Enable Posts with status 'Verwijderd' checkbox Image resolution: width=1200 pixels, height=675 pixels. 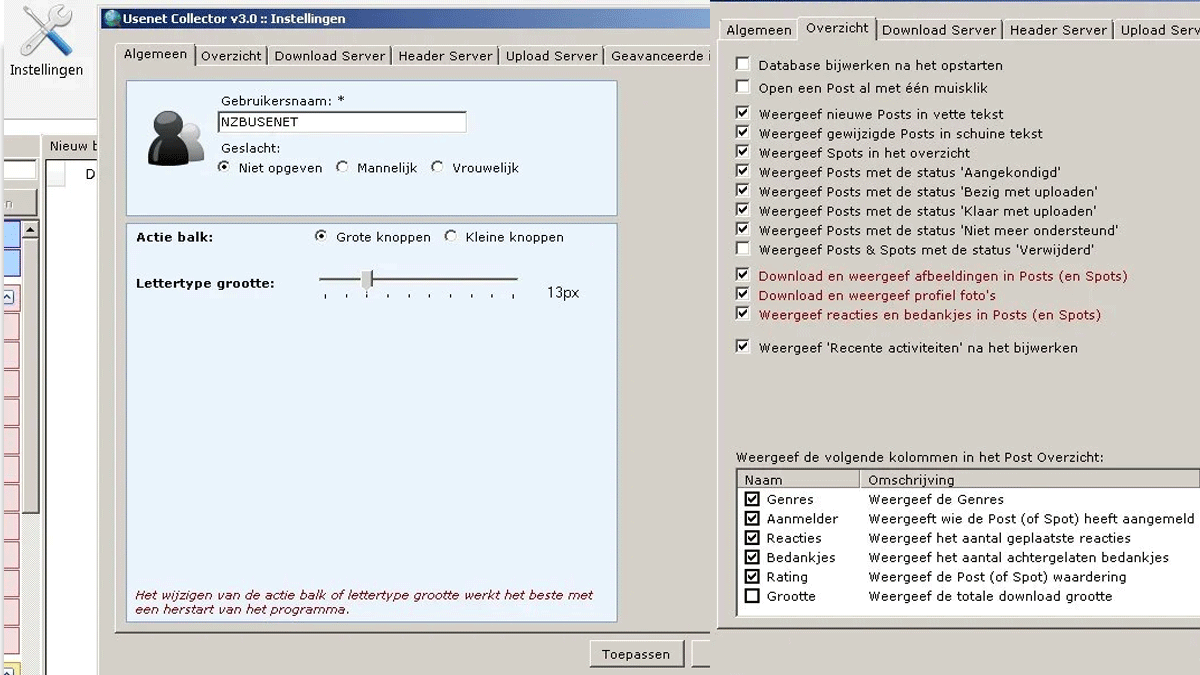743,249
